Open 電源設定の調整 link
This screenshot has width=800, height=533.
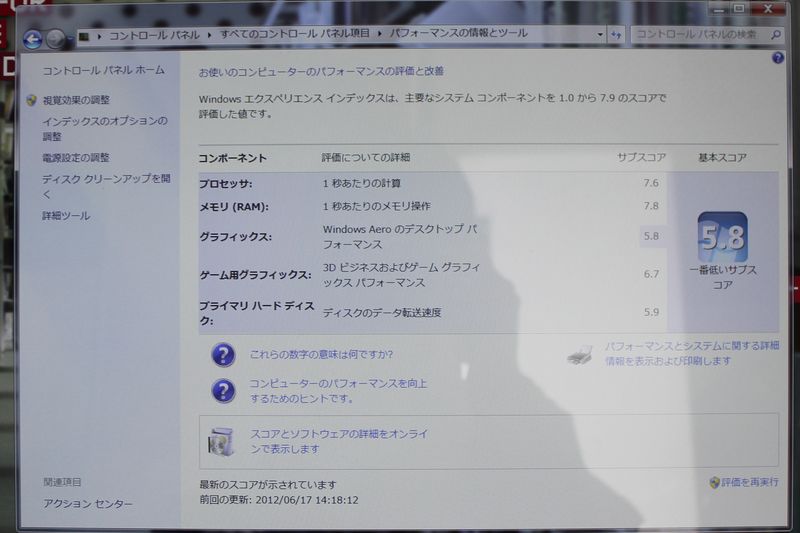coord(76,158)
